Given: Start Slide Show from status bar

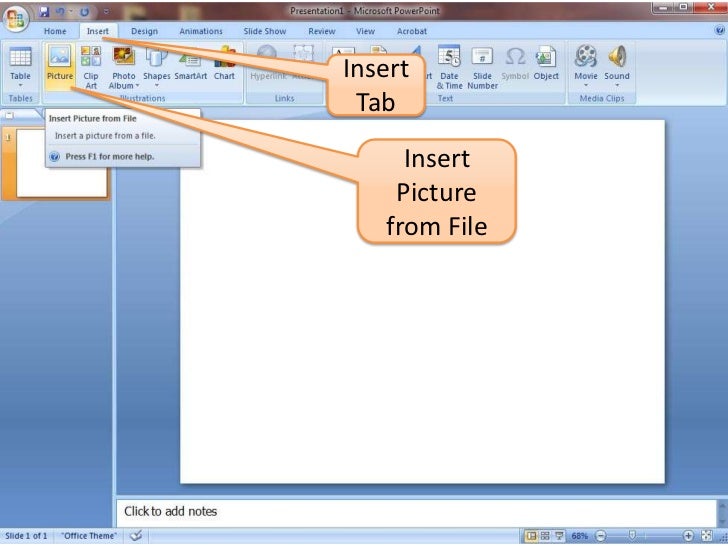Looking at the screenshot, I should tap(559, 536).
